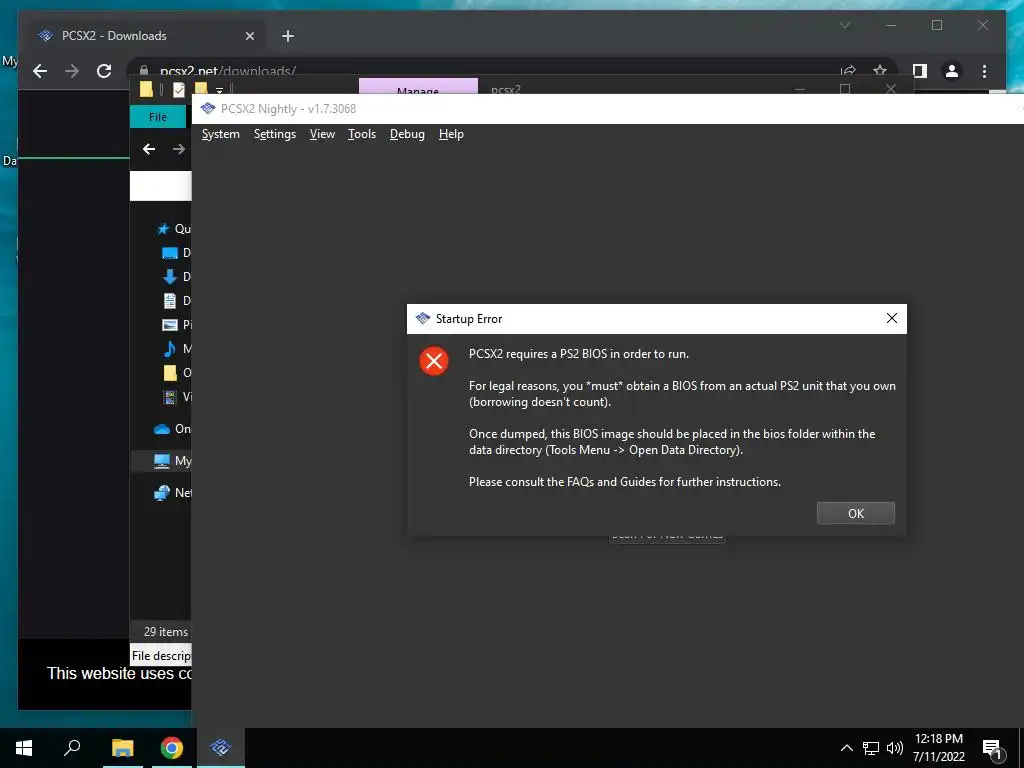Show hidden tray icons chevron

coord(846,748)
